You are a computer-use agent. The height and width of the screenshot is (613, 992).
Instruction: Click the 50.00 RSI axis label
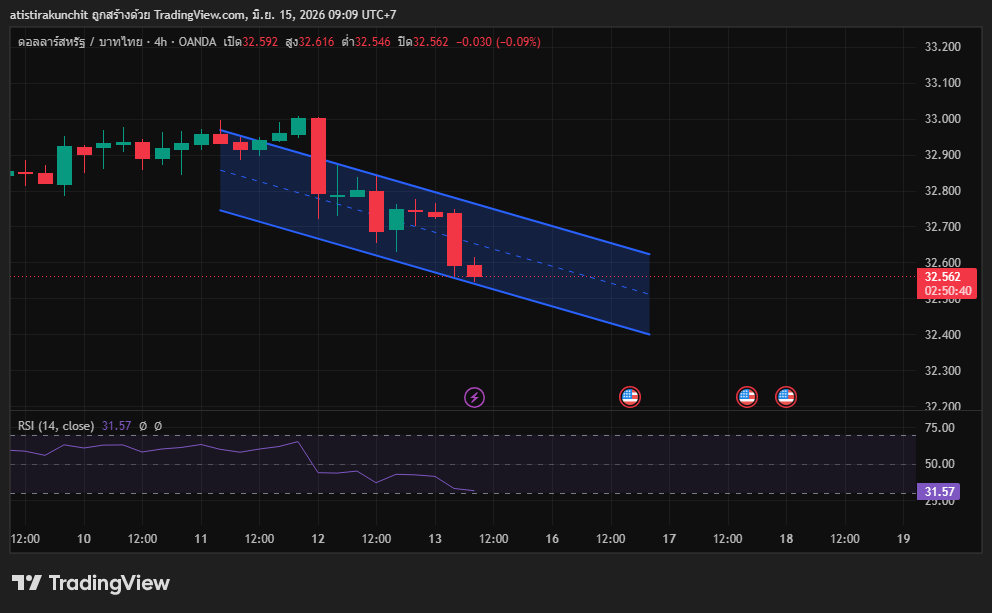pyautogui.click(x=939, y=464)
